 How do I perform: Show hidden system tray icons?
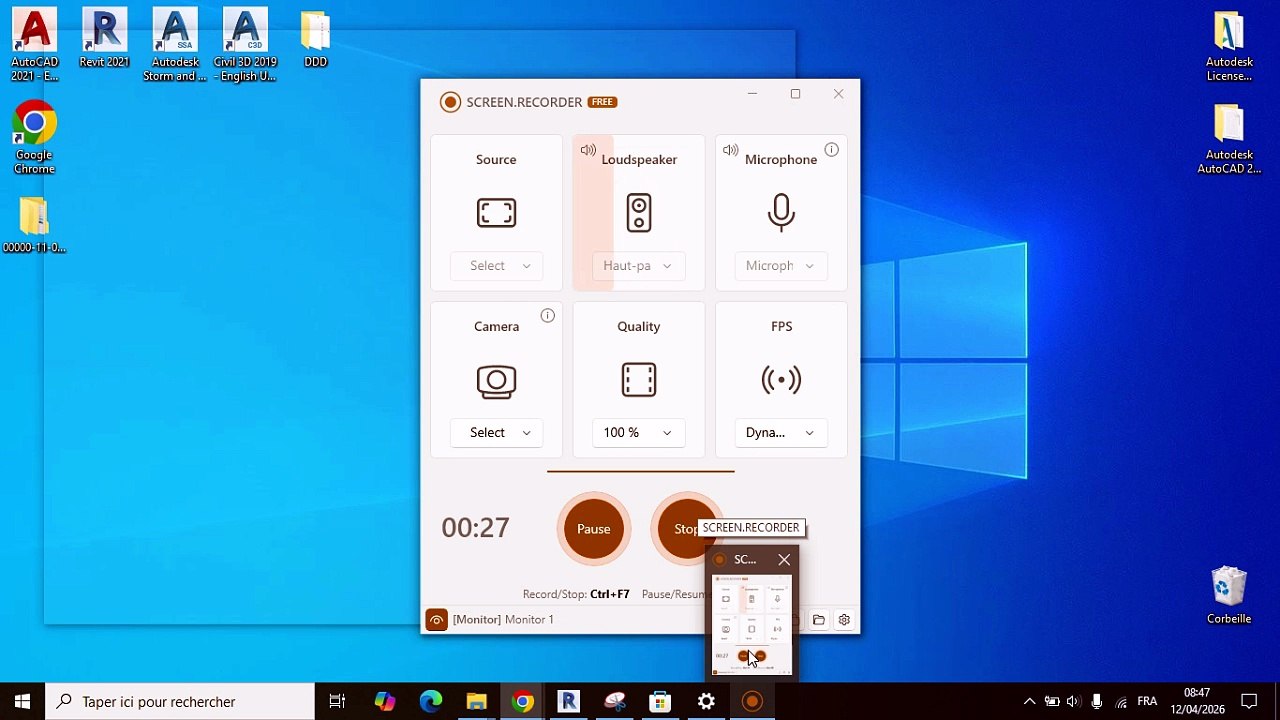[1029, 702]
